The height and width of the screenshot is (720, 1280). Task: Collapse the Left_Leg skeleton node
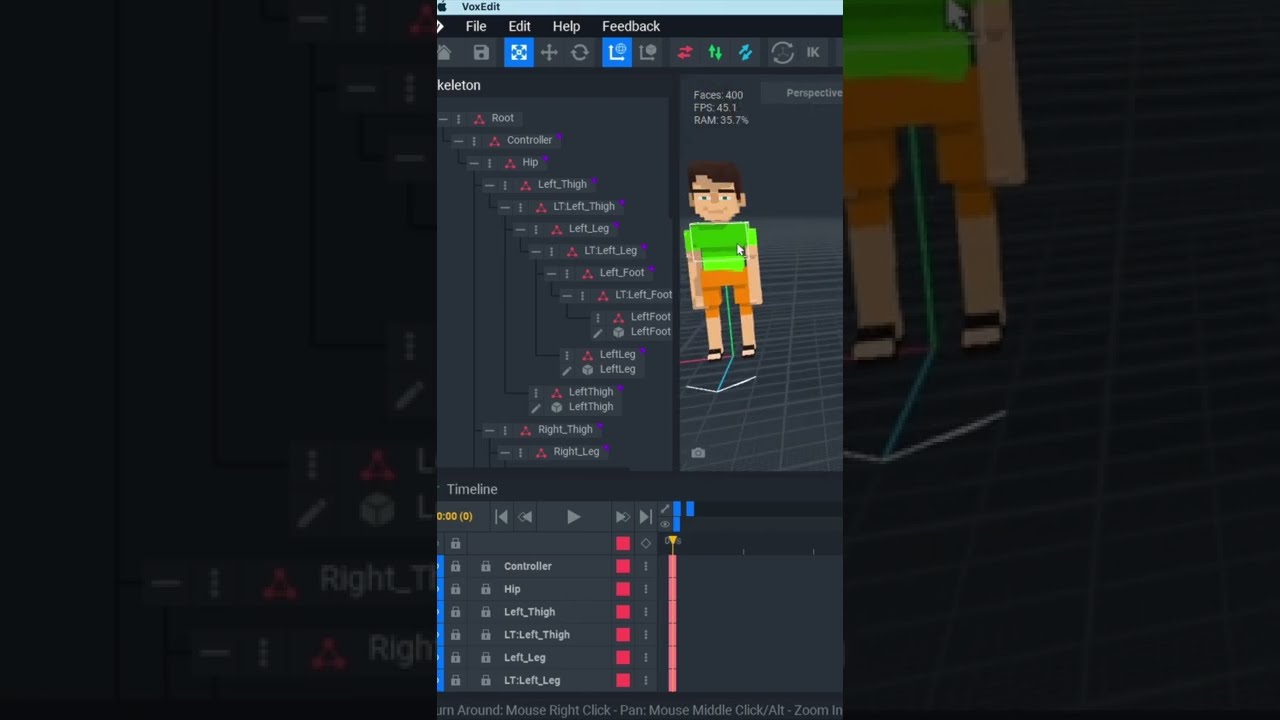pos(520,229)
